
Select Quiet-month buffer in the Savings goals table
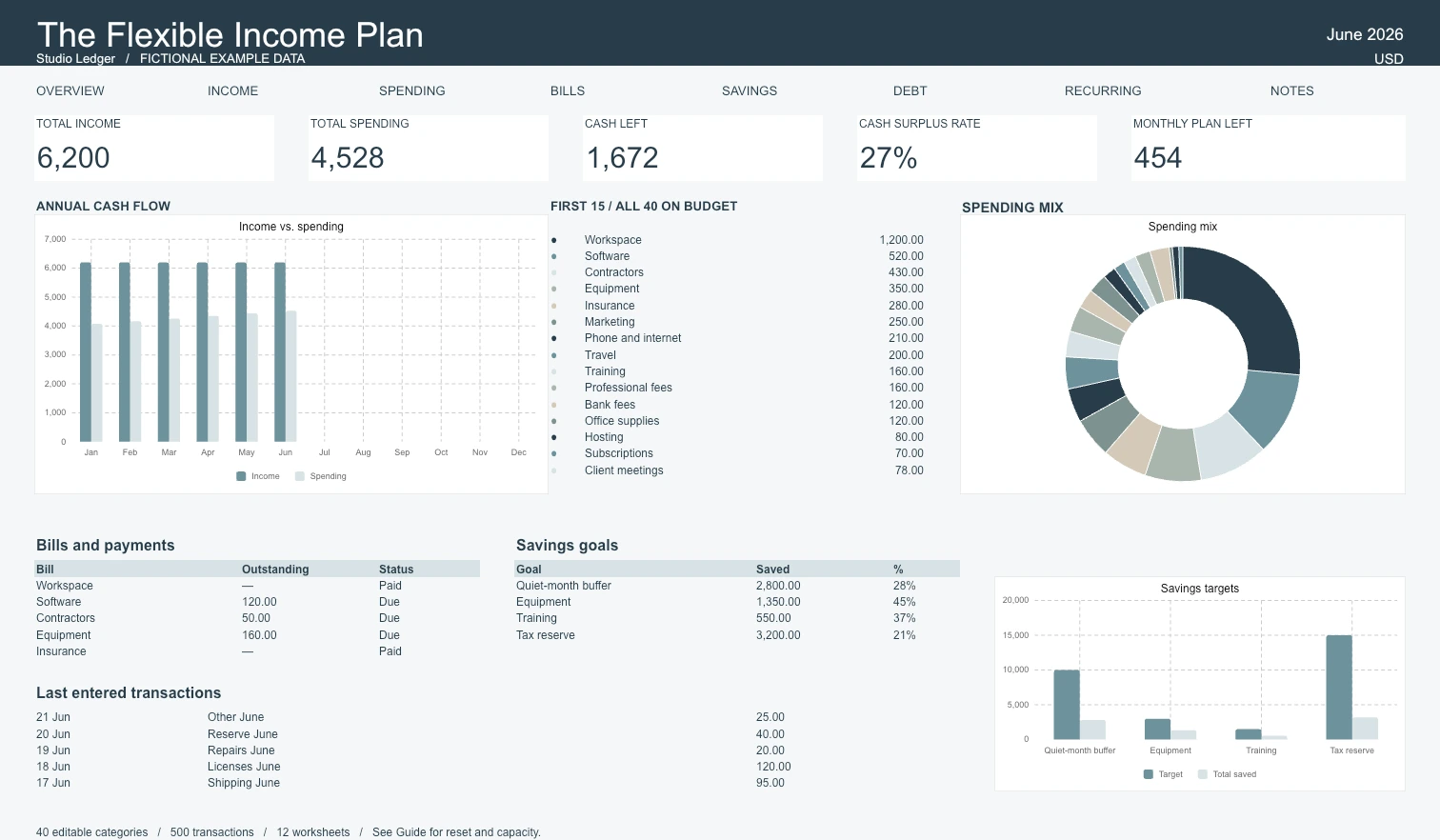coord(564,586)
